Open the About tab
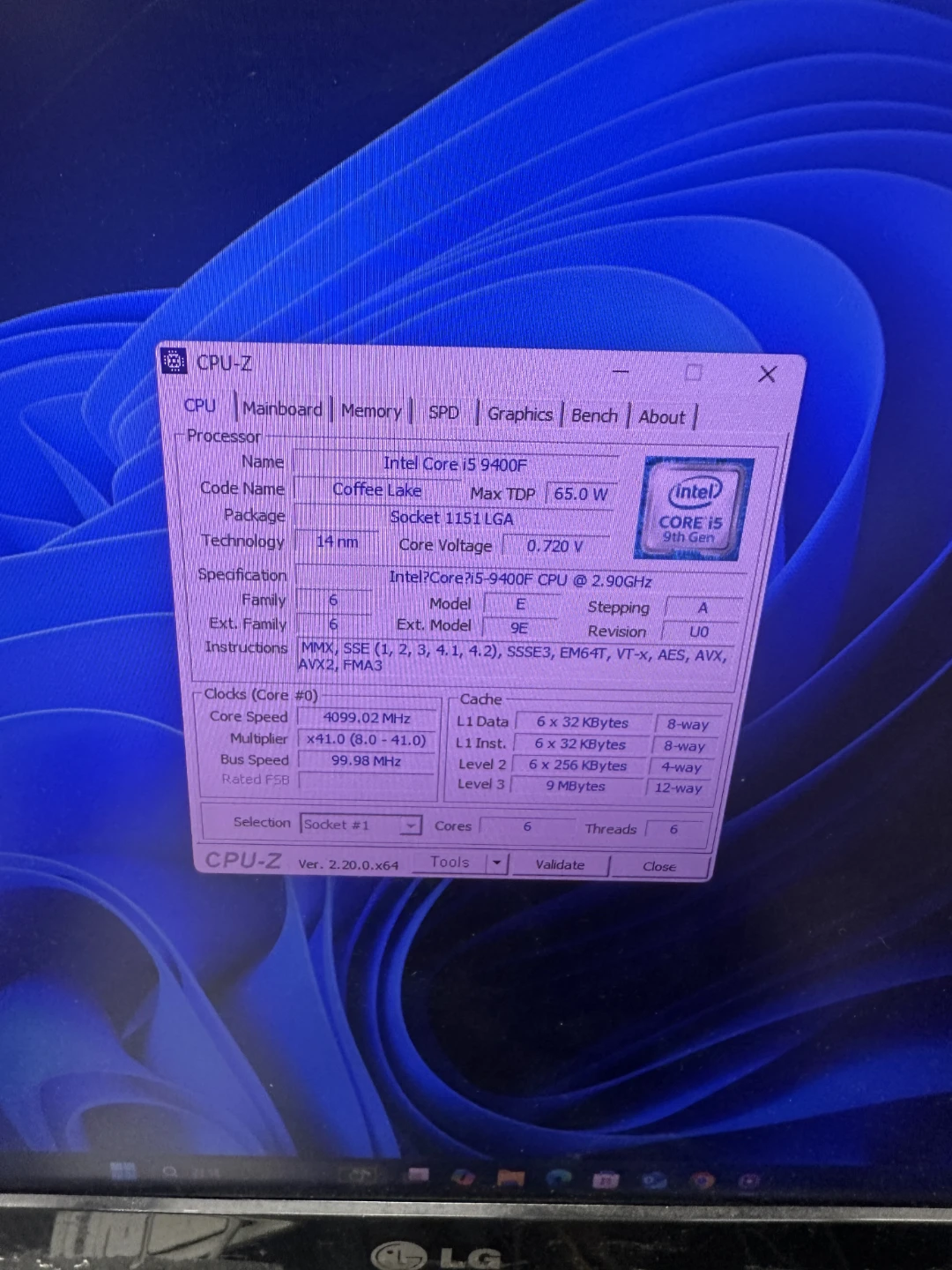Viewport: 952px width, 1270px height. pyautogui.click(x=661, y=417)
